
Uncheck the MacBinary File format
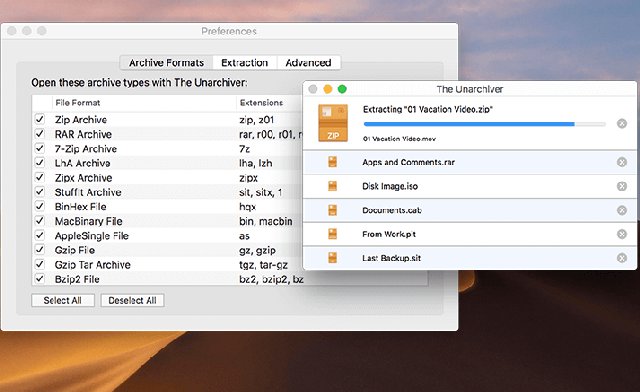coord(40,221)
